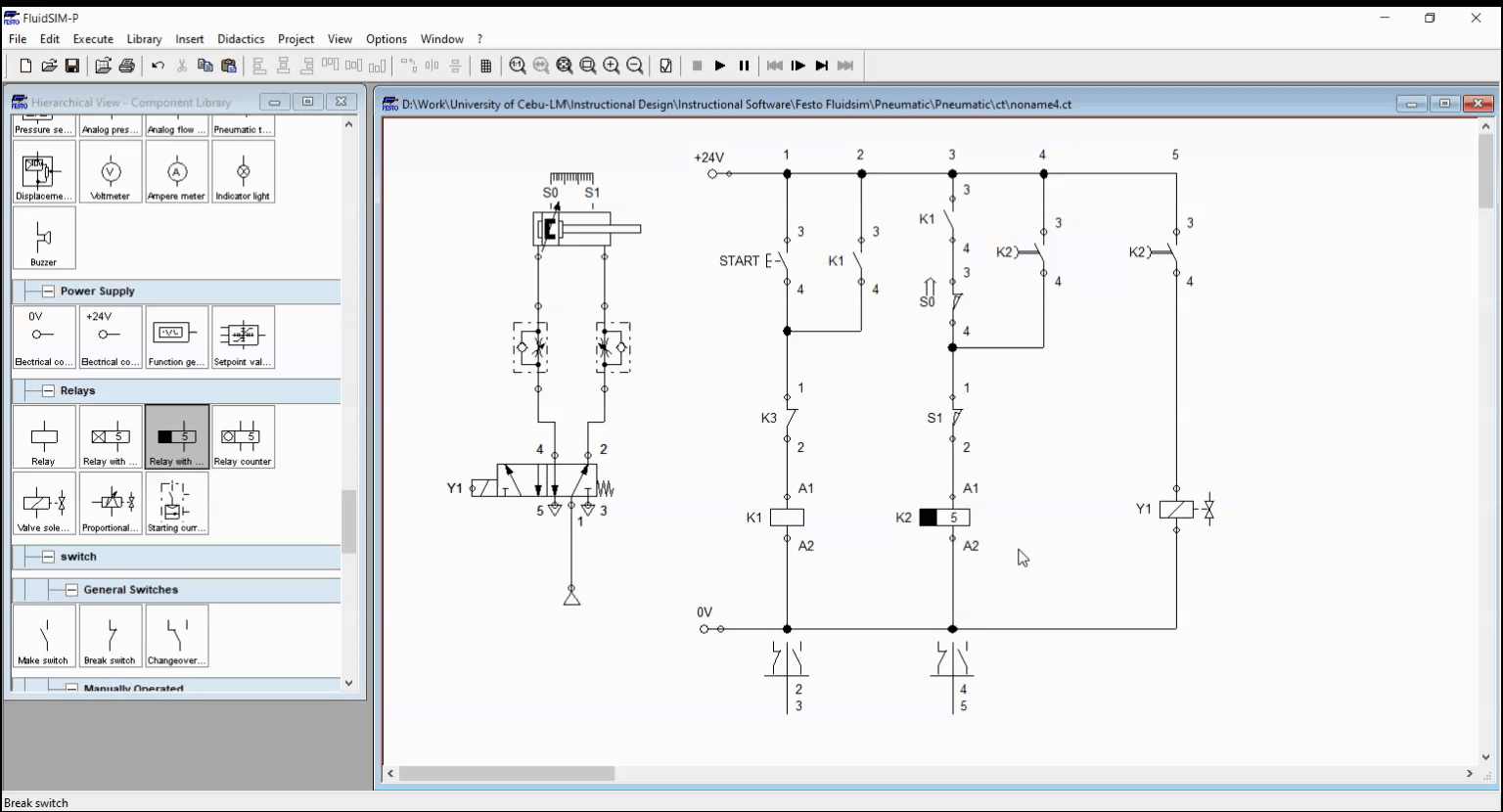The image size is (1503, 812).
Task: Select the Function generator component
Action: 177,338
